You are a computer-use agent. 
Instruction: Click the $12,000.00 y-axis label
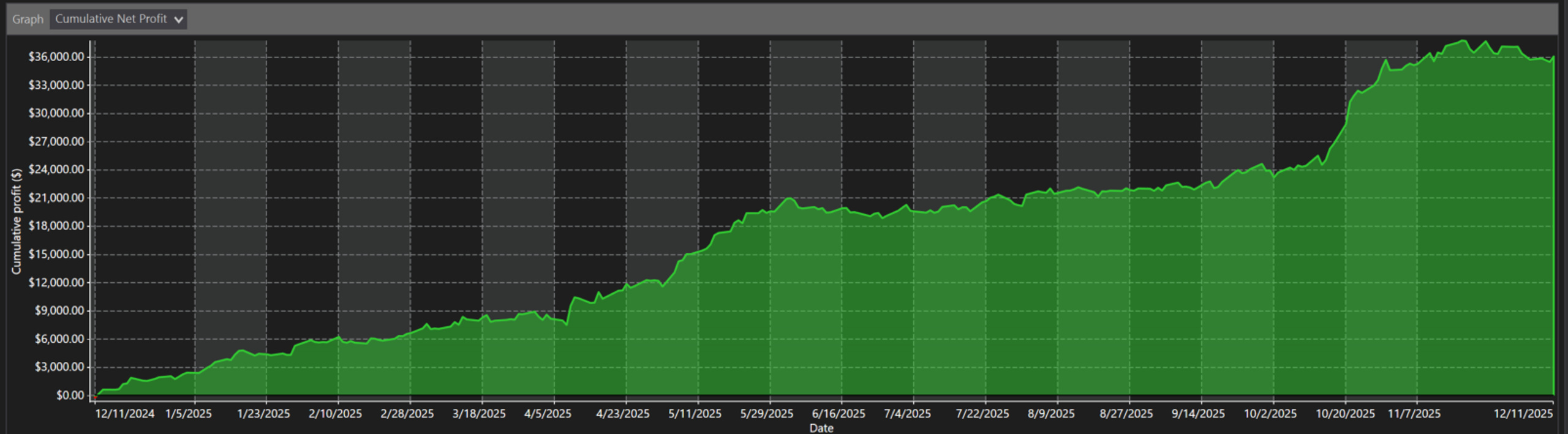click(56, 282)
